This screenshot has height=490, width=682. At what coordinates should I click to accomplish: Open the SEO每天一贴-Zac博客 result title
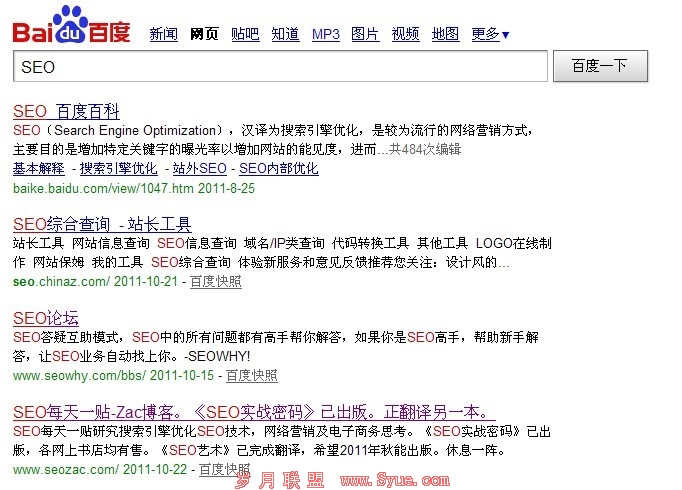click(x=254, y=412)
